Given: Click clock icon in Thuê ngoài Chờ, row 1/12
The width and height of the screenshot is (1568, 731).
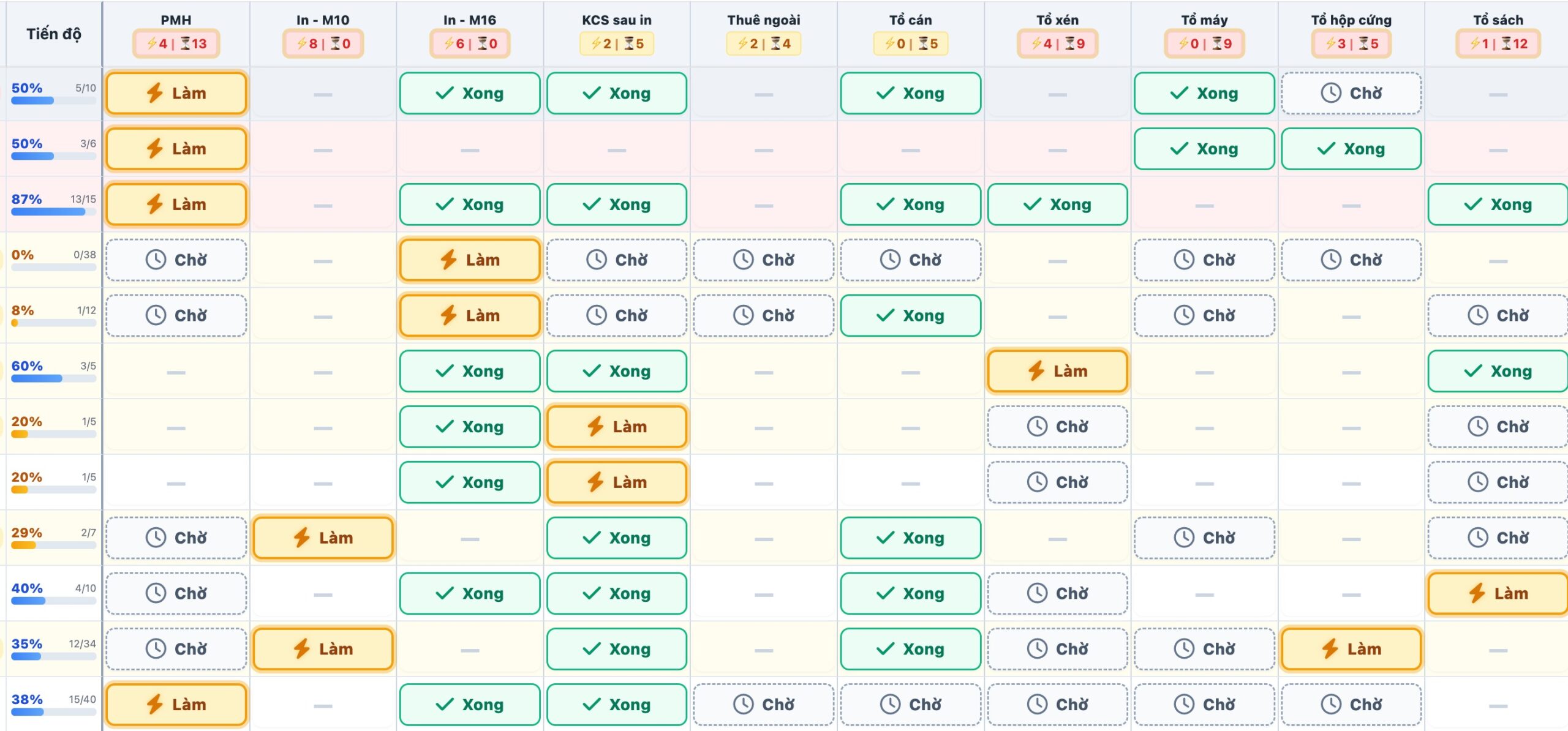Looking at the screenshot, I should pos(744,315).
